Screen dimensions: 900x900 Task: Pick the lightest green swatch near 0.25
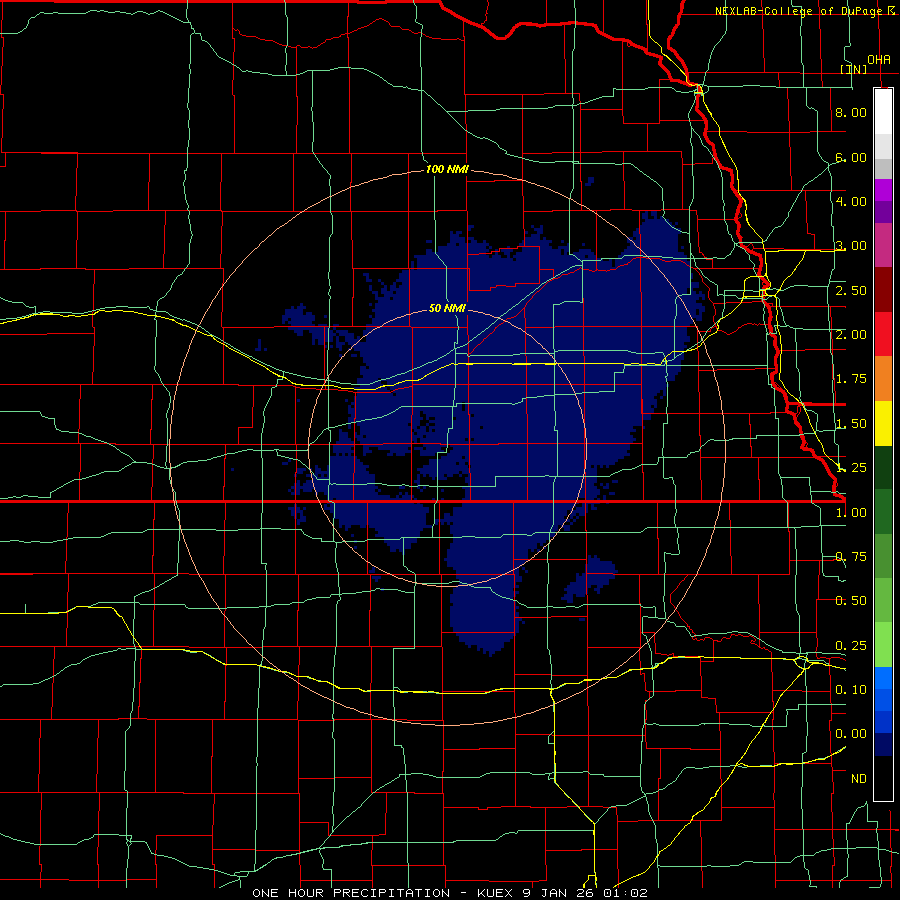883,645
